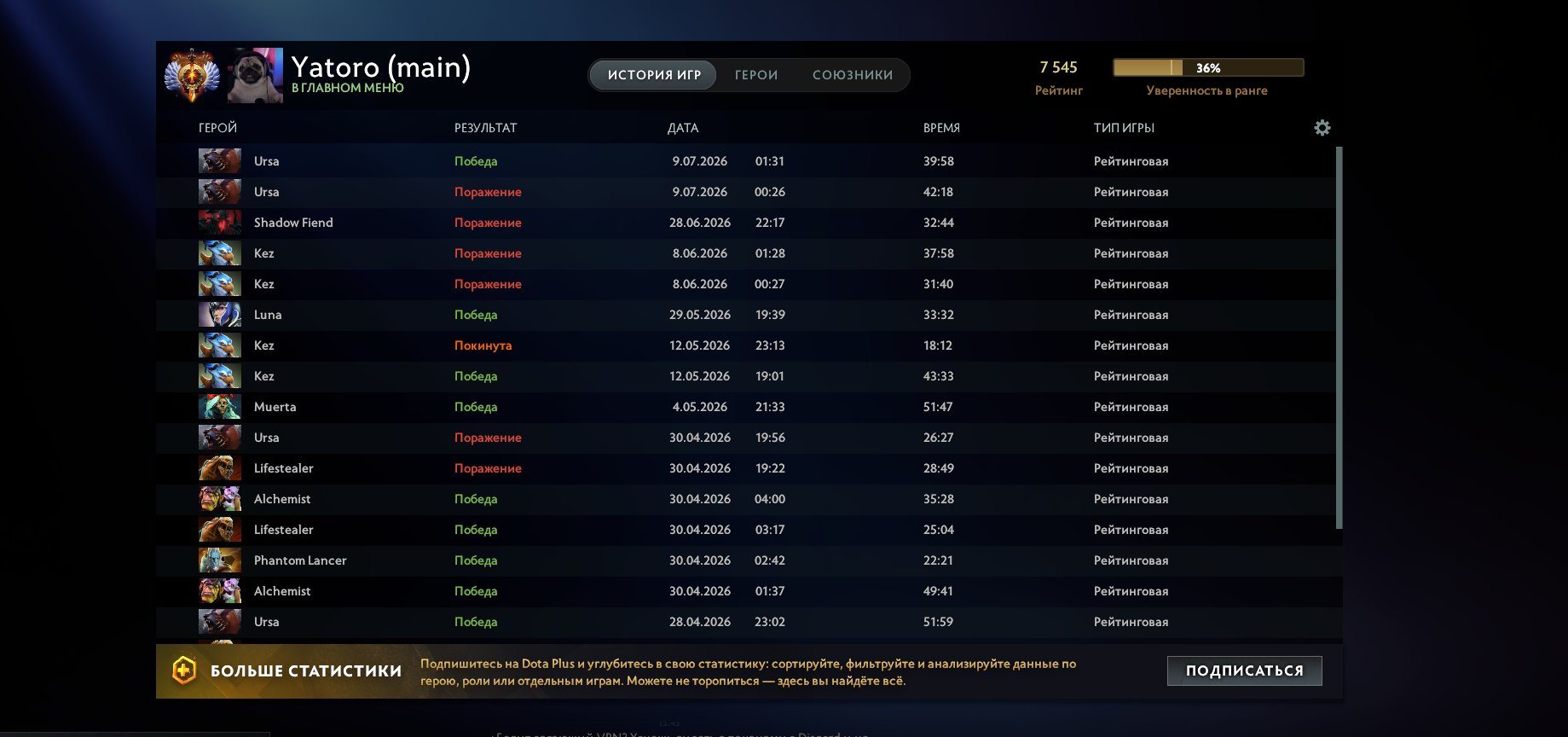Open the pug player avatar
Screen dimensions: 1568x737
tap(256, 75)
